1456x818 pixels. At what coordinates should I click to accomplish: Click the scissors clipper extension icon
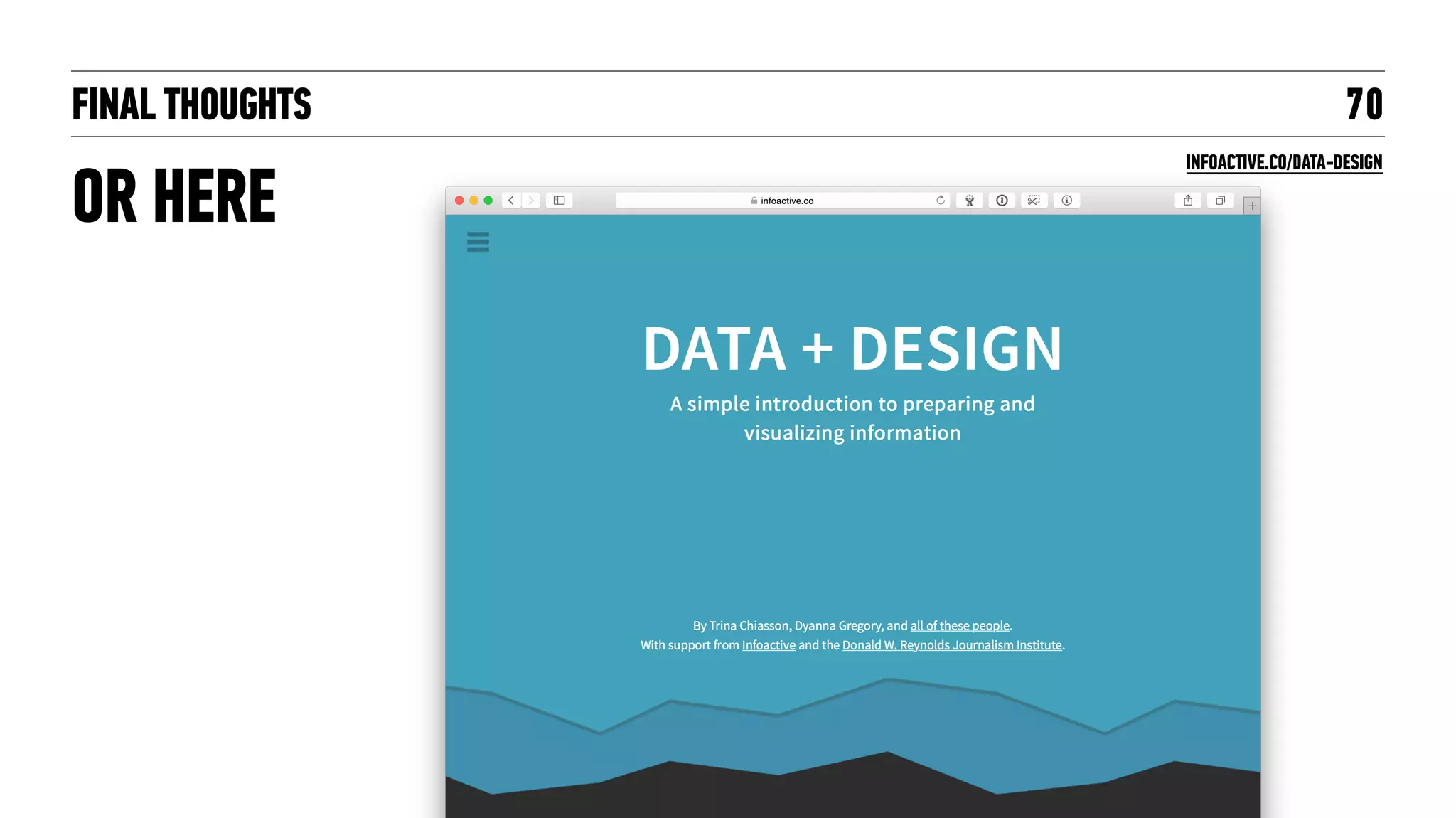coord(1034,201)
